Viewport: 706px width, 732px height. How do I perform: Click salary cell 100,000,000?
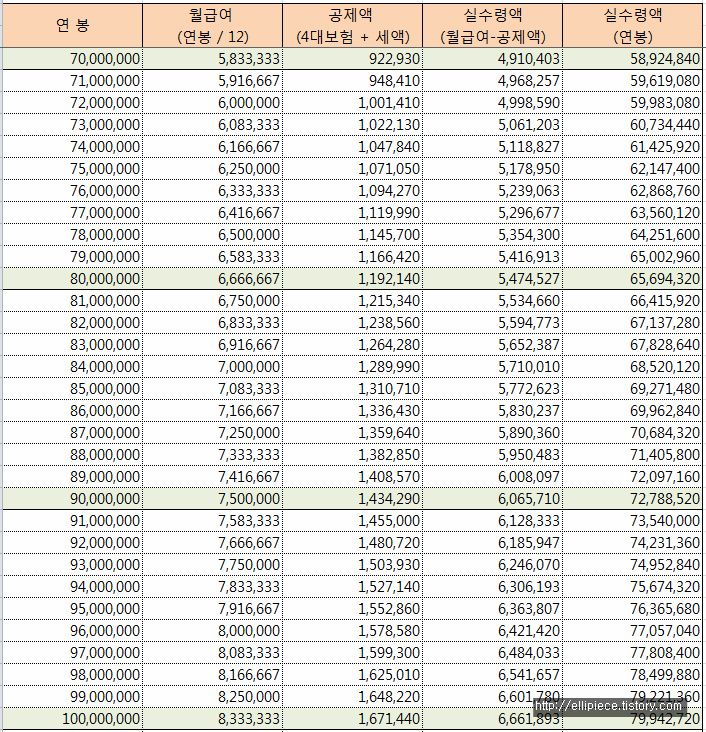pos(72,718)
